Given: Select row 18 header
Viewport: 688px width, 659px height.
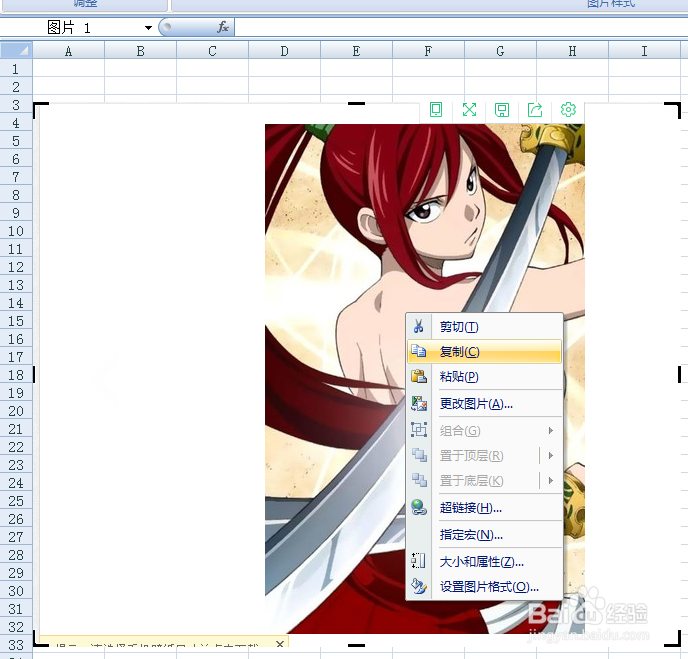Looking at the screenshot, I should click(16, 375).
